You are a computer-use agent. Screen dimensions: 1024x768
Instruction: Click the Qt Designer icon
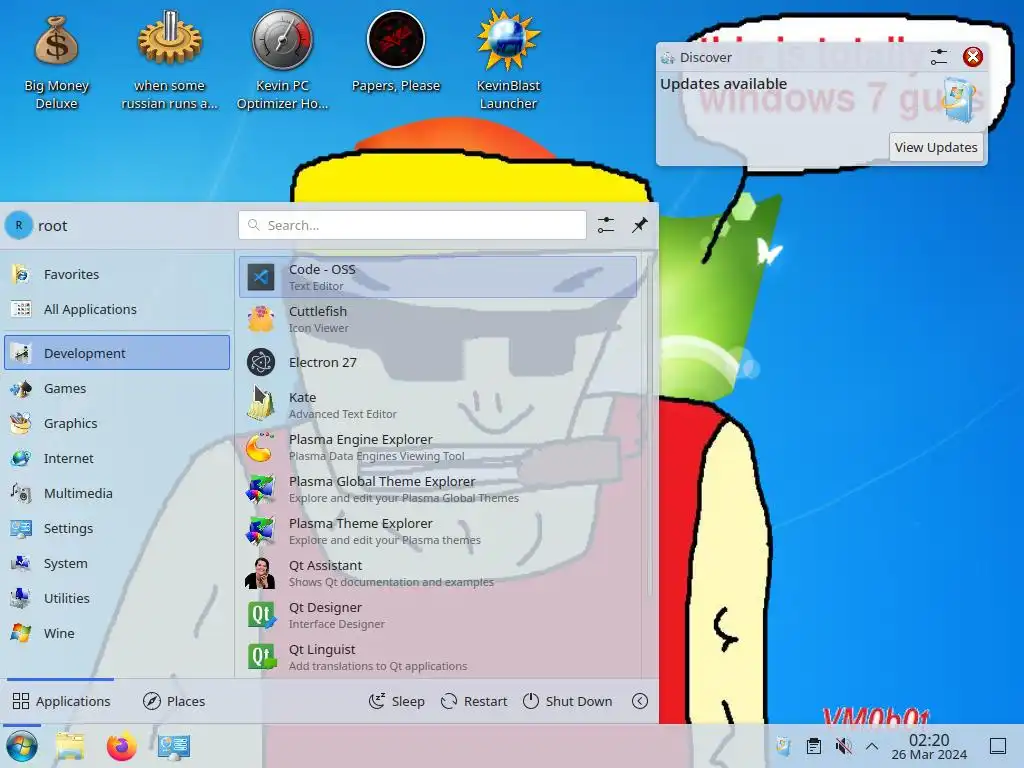pyautogui.click(x=261, y=615)
